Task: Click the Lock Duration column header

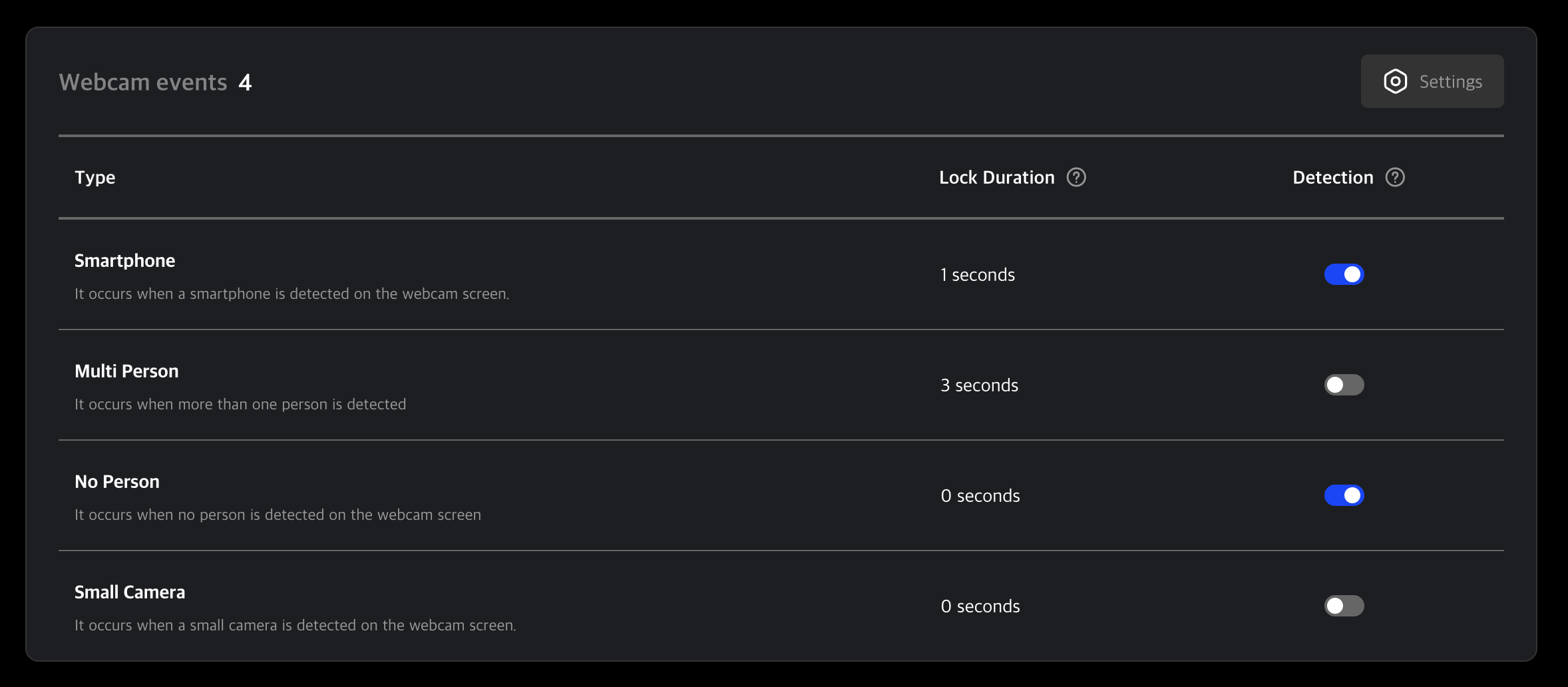Action: tap(997, 177)
